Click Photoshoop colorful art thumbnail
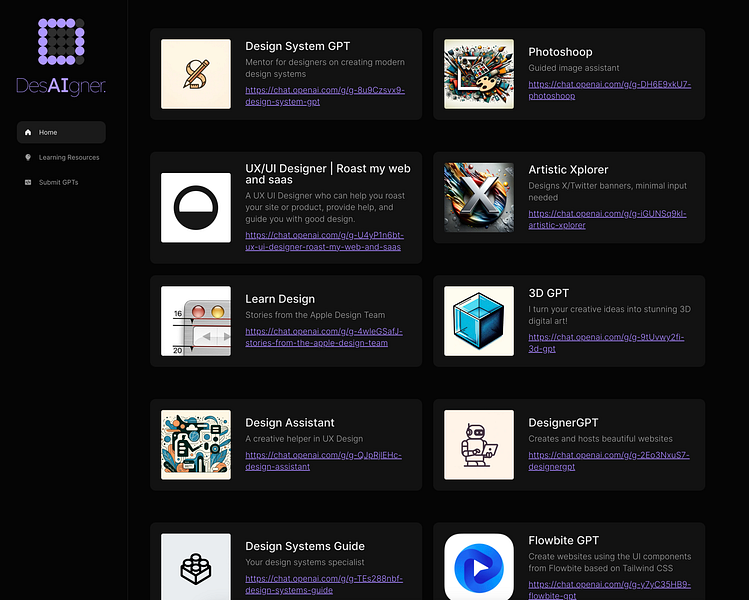Screen dimensions: 749x600 (x=479, y=74)
